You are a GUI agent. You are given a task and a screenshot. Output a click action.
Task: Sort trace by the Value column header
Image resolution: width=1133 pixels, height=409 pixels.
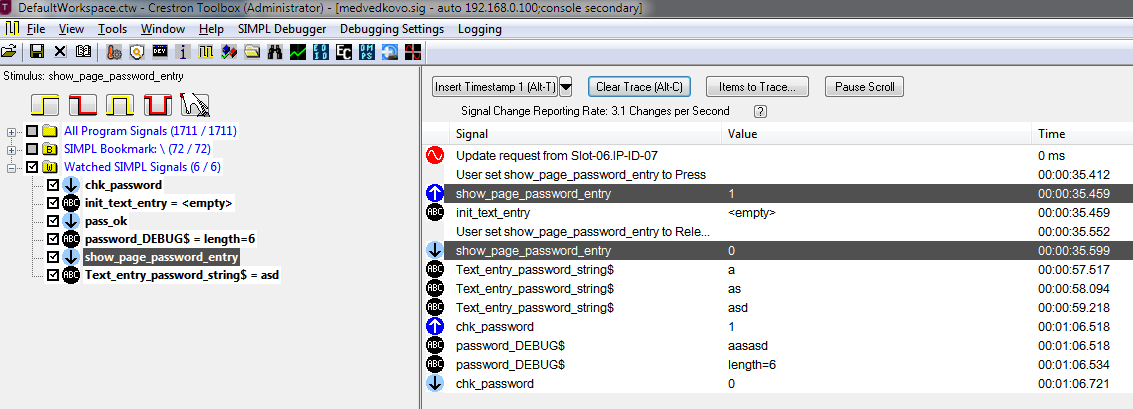coord(876,134)
